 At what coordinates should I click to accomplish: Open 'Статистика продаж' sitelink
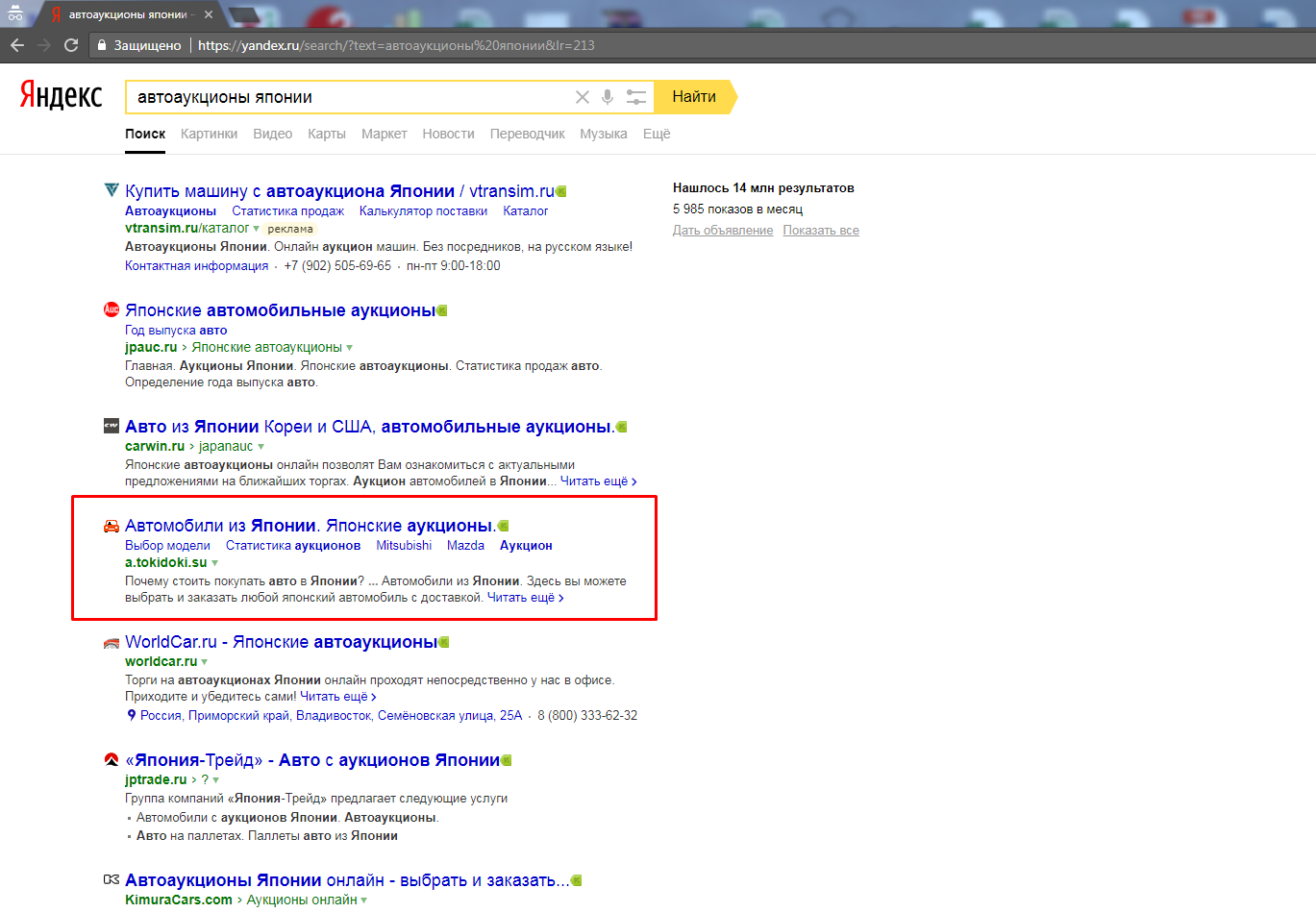287,210
